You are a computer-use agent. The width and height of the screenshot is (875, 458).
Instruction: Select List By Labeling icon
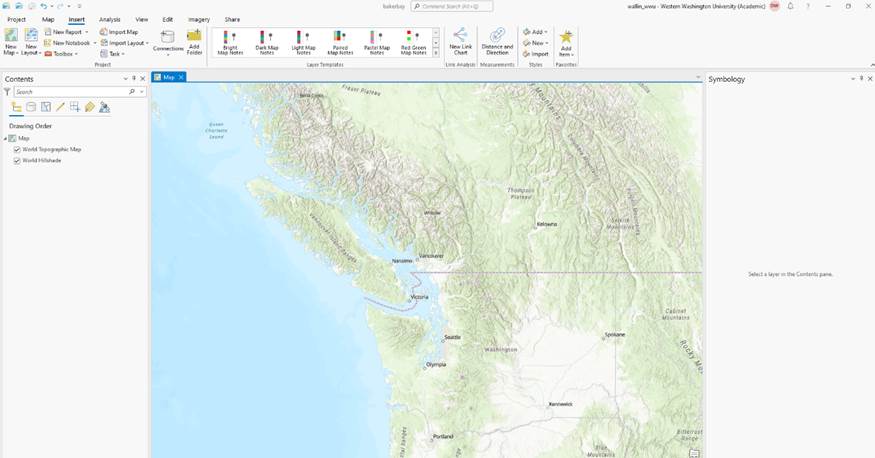[x=89, y=107]
